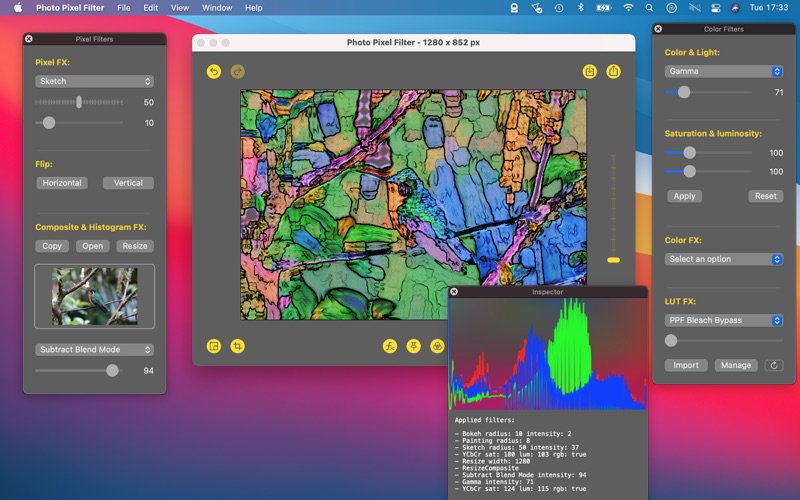Image resolution: width=800 pixels, height=500 pixels.
Task: Select the crop tool icon
Action: pos(237,346)
